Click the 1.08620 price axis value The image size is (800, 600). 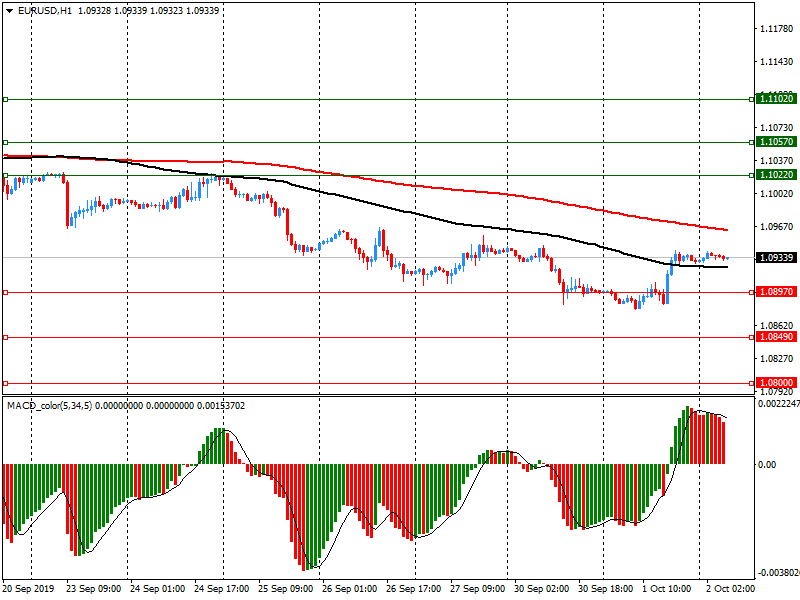(777, 326)
